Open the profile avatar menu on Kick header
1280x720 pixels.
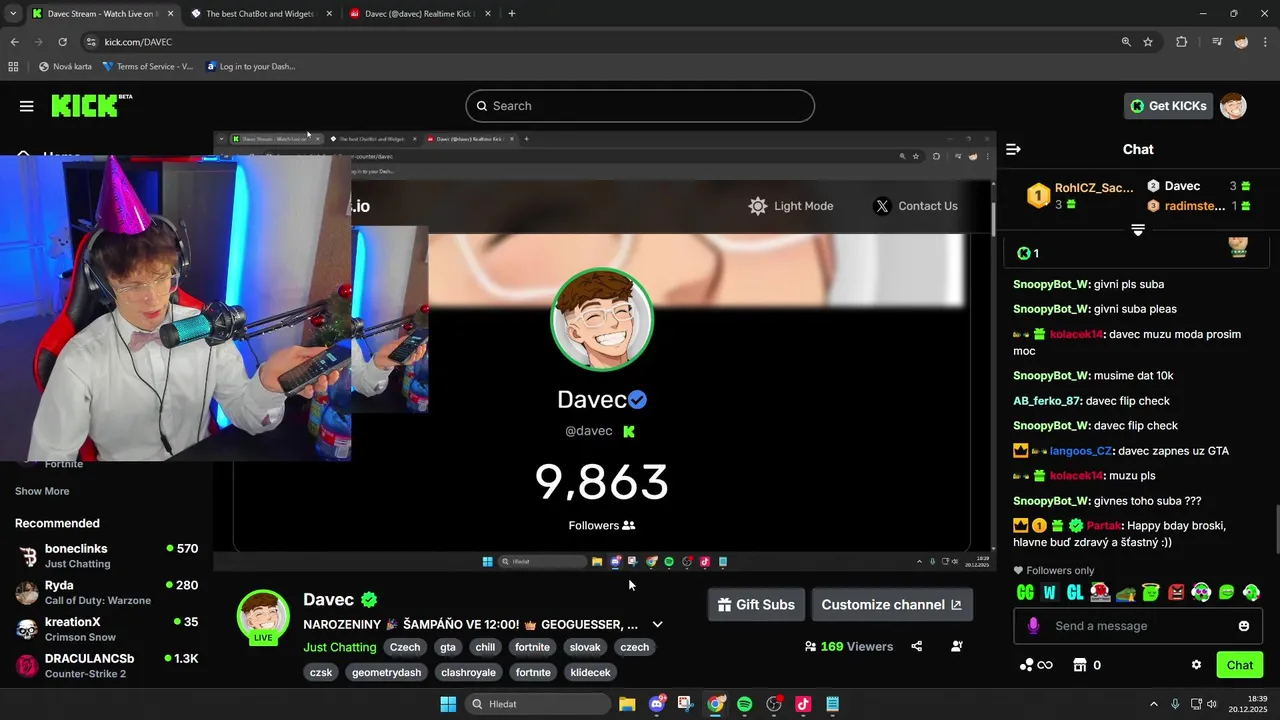tap(1233, 106)
